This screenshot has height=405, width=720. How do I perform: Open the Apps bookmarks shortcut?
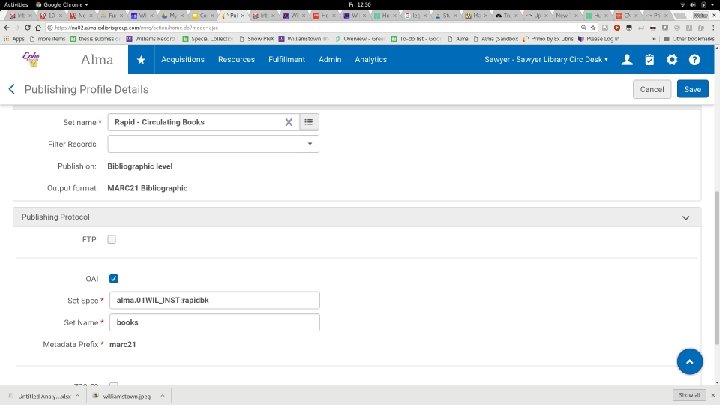pos(14,39)
